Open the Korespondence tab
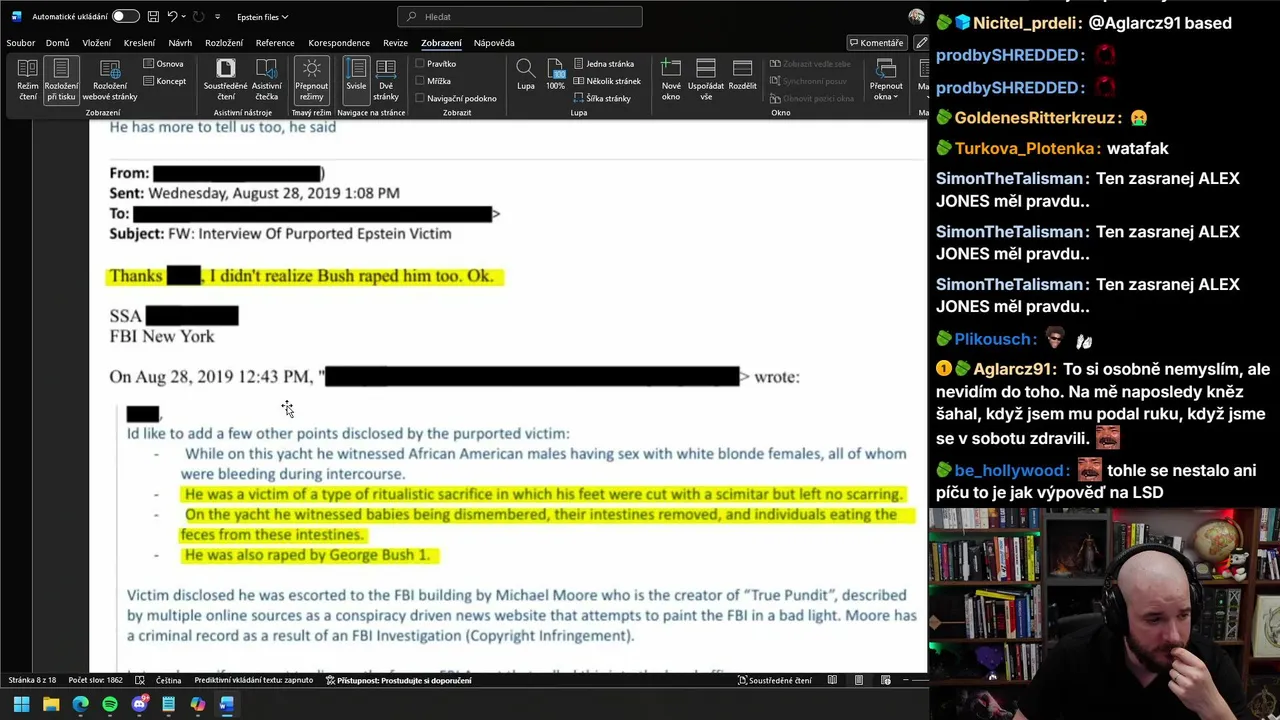 [339, 43]
